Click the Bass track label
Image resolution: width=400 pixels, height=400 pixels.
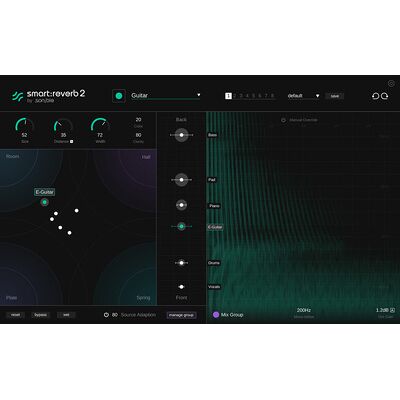coord(212,135)
